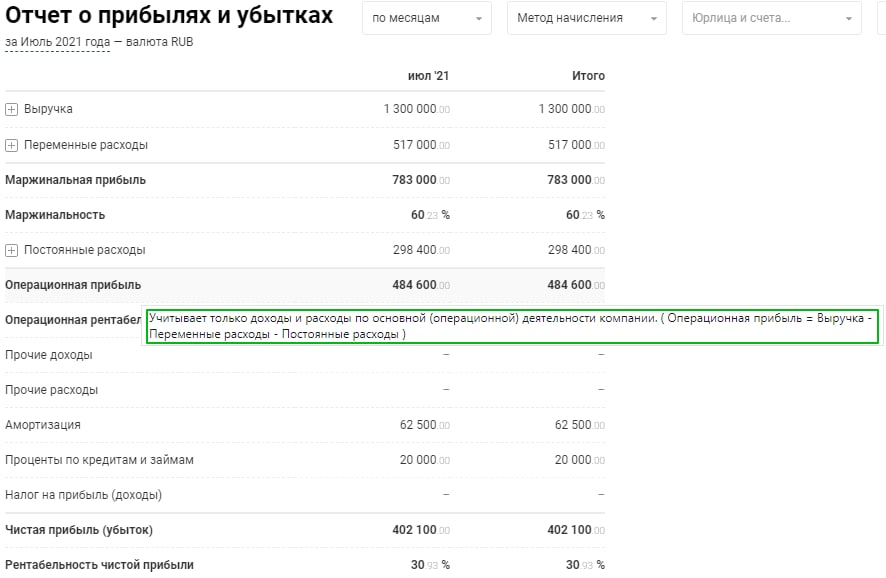
Task: Click the по месяцам dropdown arrow
Action: 479,18
